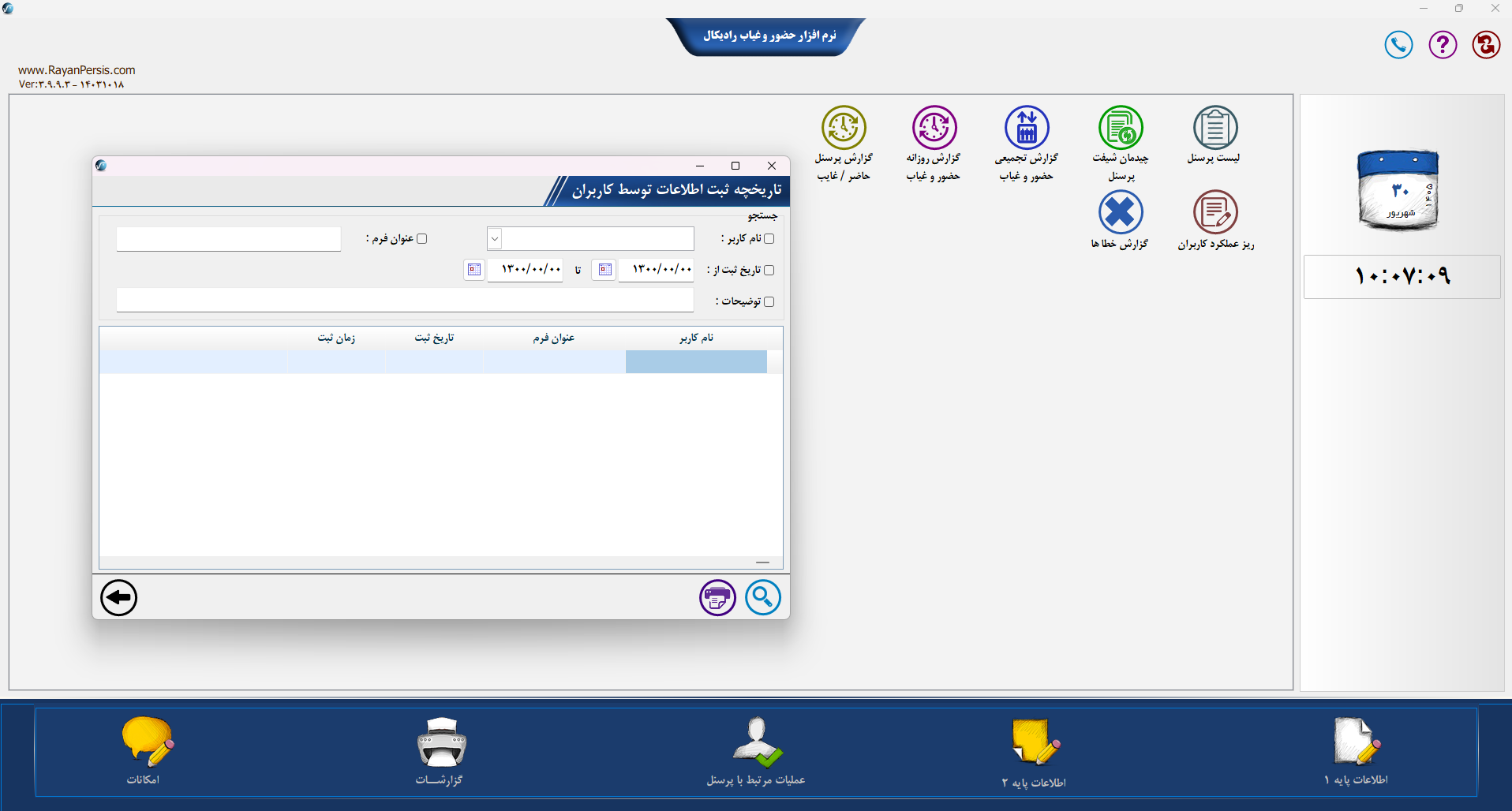This screenshot has width=1512, height=811.
Task: Enable the توضیحات filter checkbox
Action: click(x=769, y=301)
